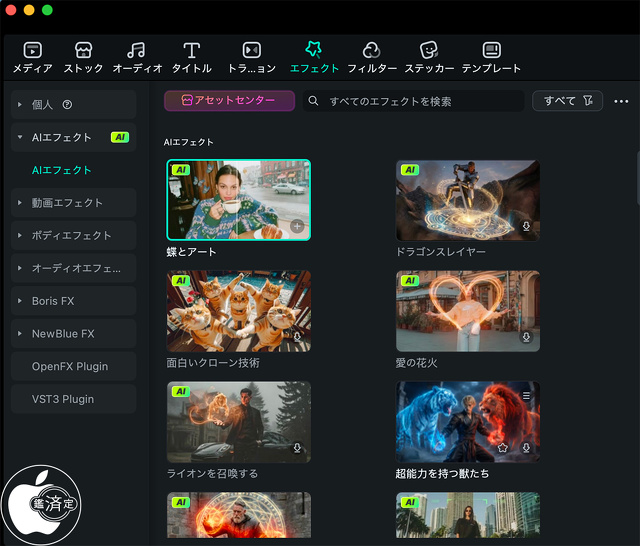Open the フィルター filters tab

tap(372, 58)
